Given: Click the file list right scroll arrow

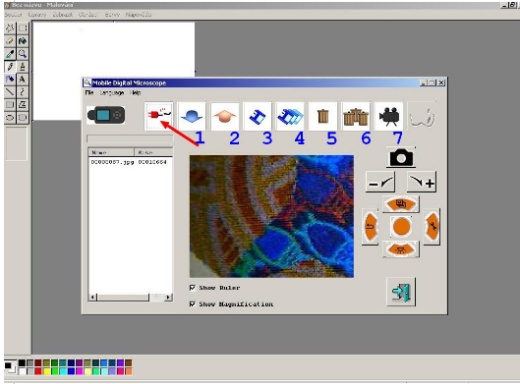Looking at the screenshot, I should [x=169, y=297].
